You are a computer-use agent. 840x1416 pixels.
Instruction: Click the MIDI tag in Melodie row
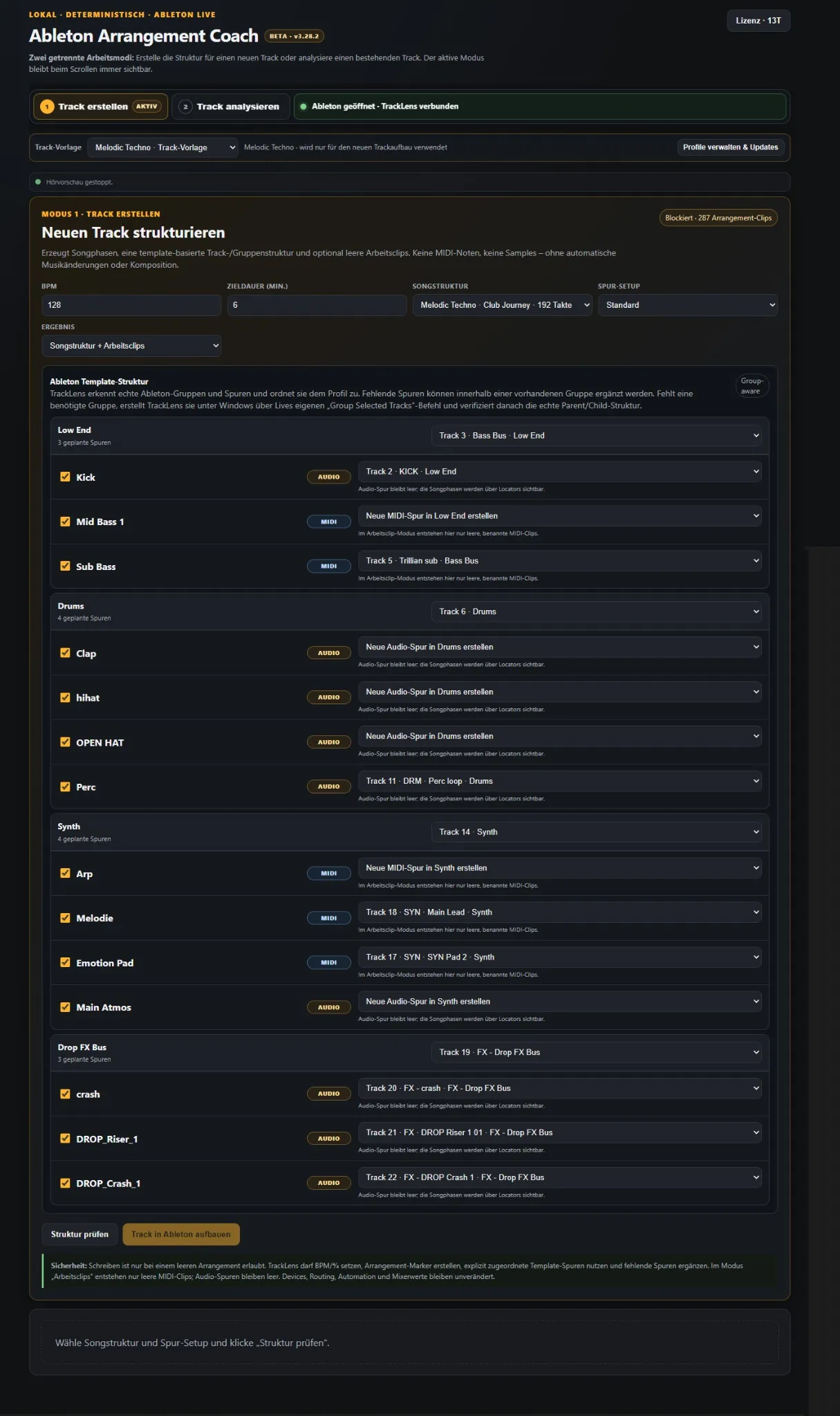click(329, 919)
